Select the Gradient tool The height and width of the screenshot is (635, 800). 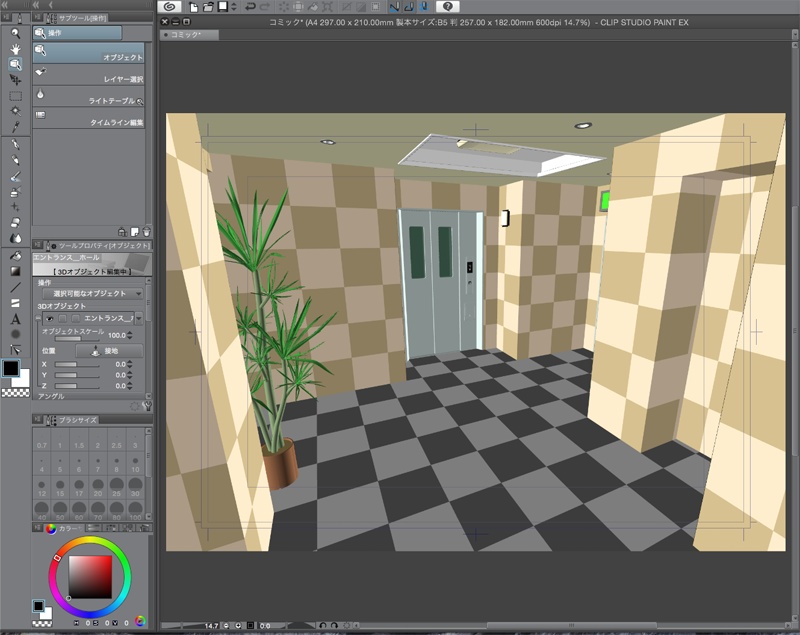[x=16, y=271]
